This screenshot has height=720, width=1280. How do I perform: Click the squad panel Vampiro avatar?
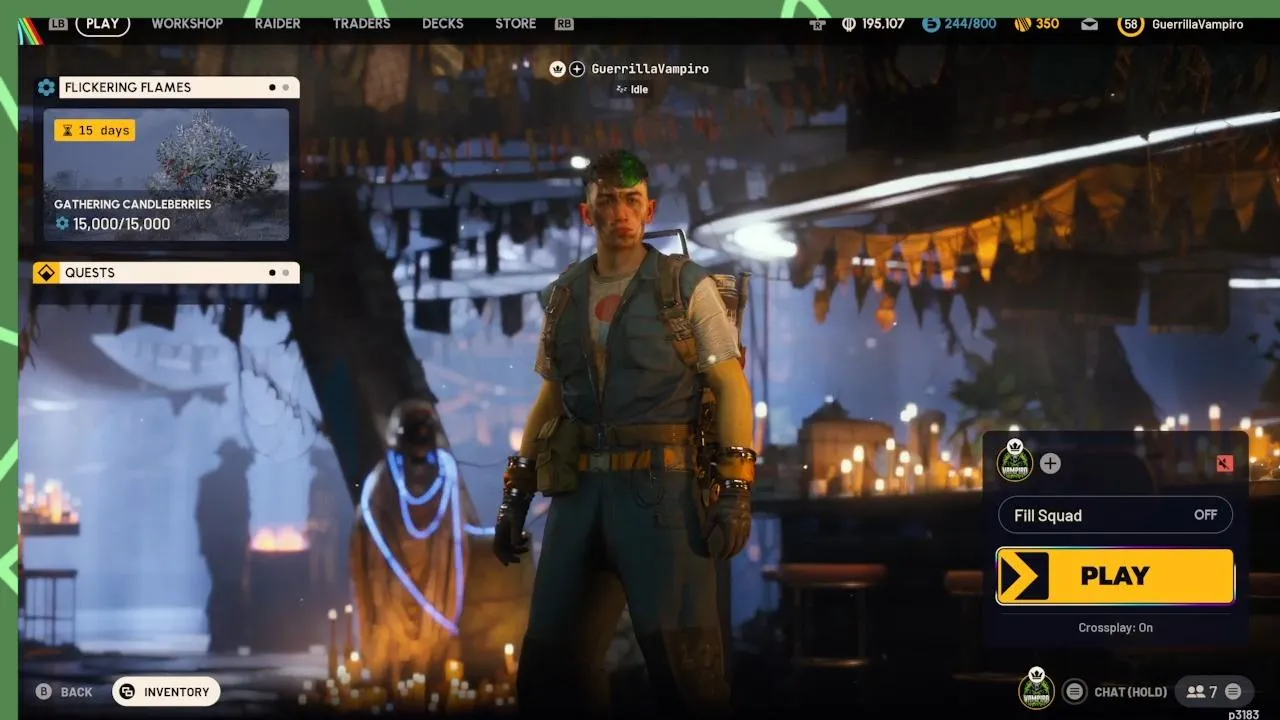click(1015, 462)
